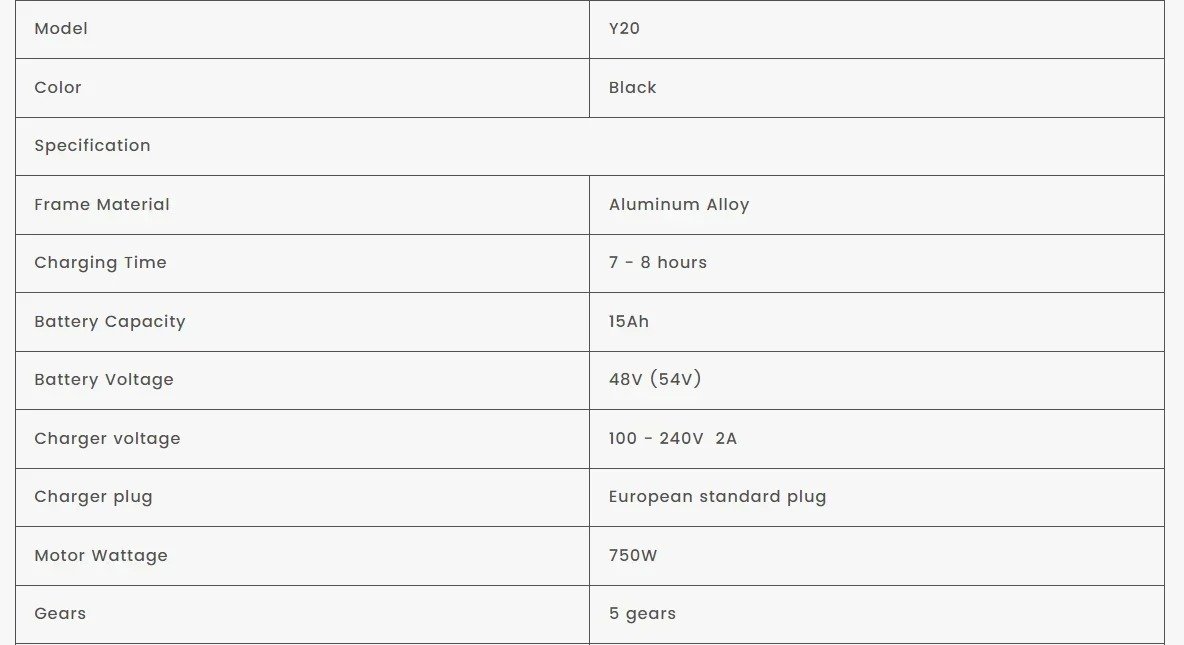
Task: Click the 'Charging Time' label
Action: [100, 263]
